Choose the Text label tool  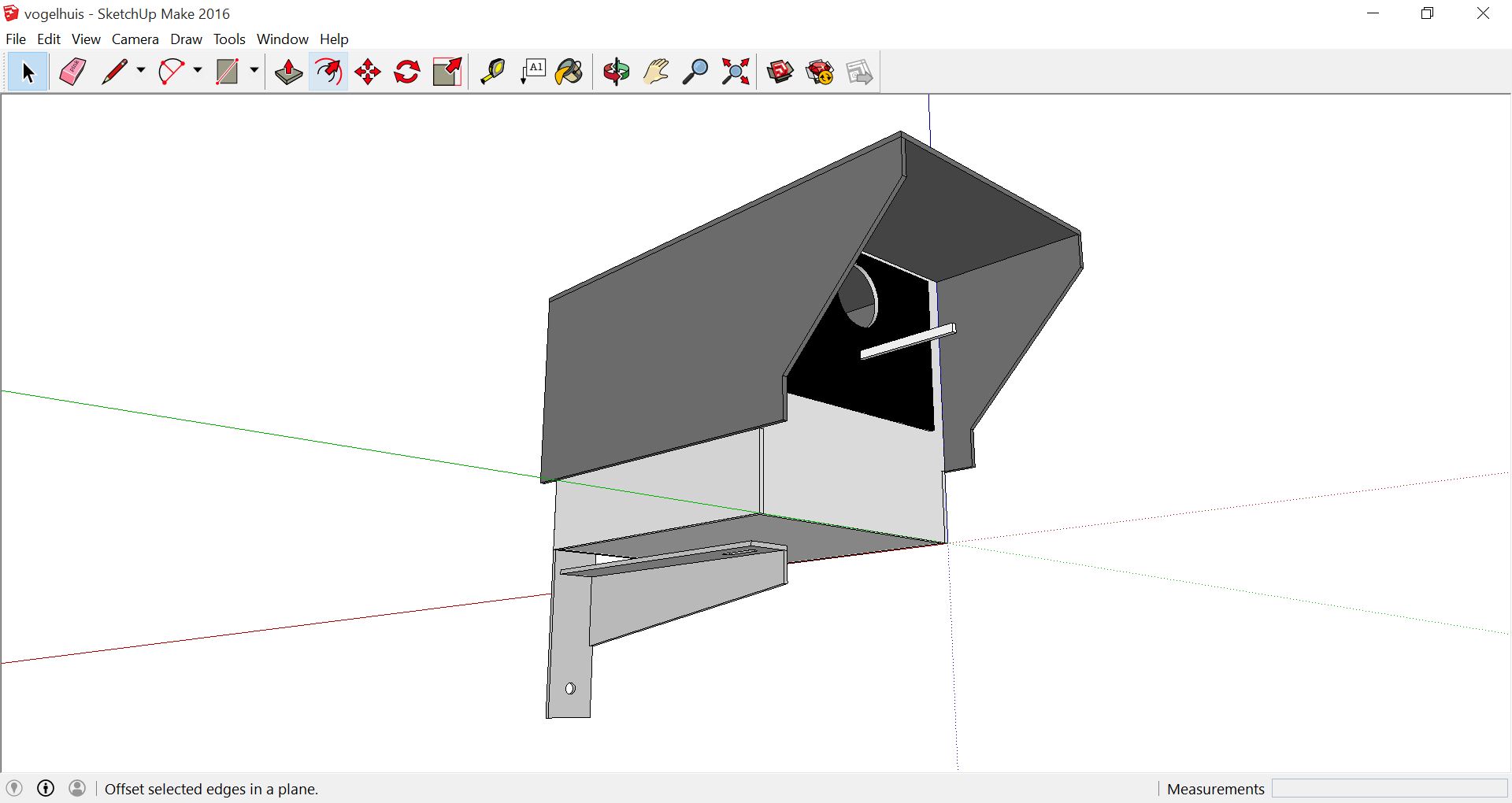click(x=533, y=72)
